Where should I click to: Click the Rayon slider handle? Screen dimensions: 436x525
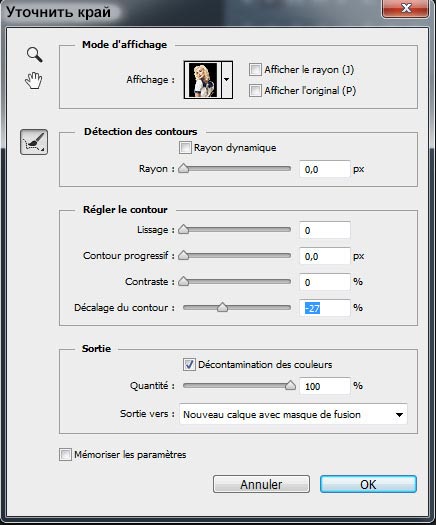[x=184, y=168]
